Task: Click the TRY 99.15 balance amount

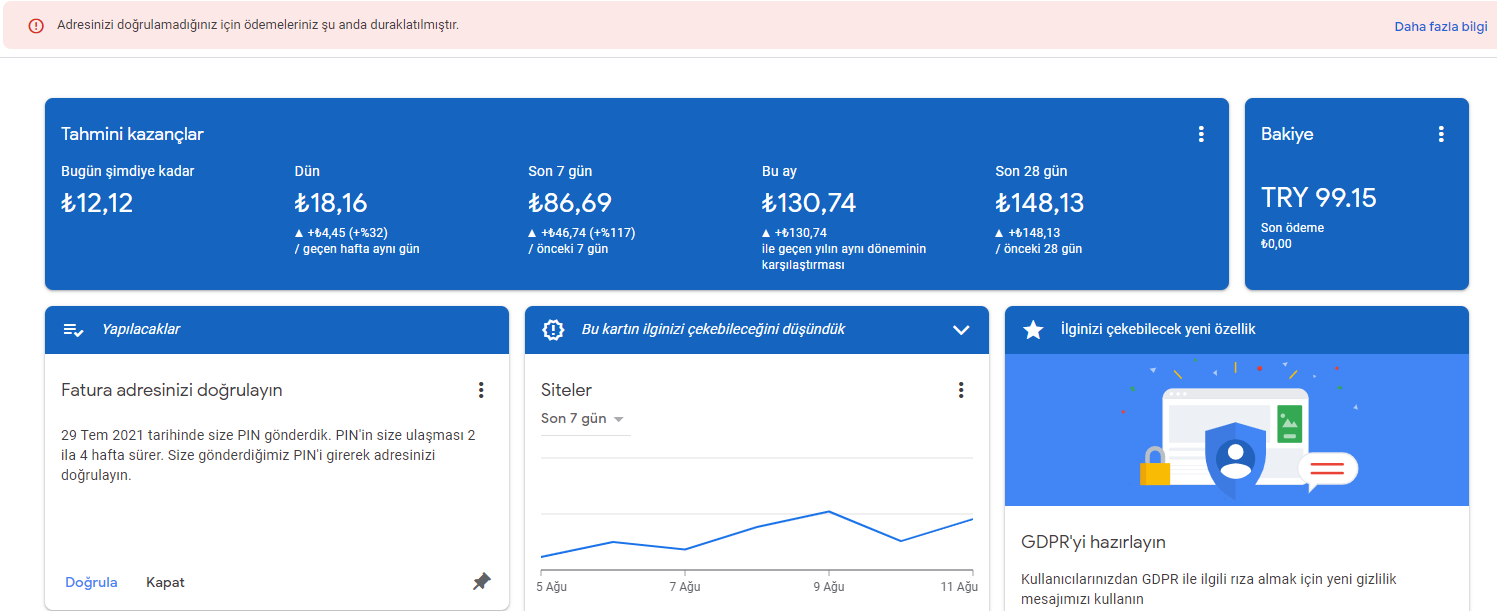Action: [1319, 198]
